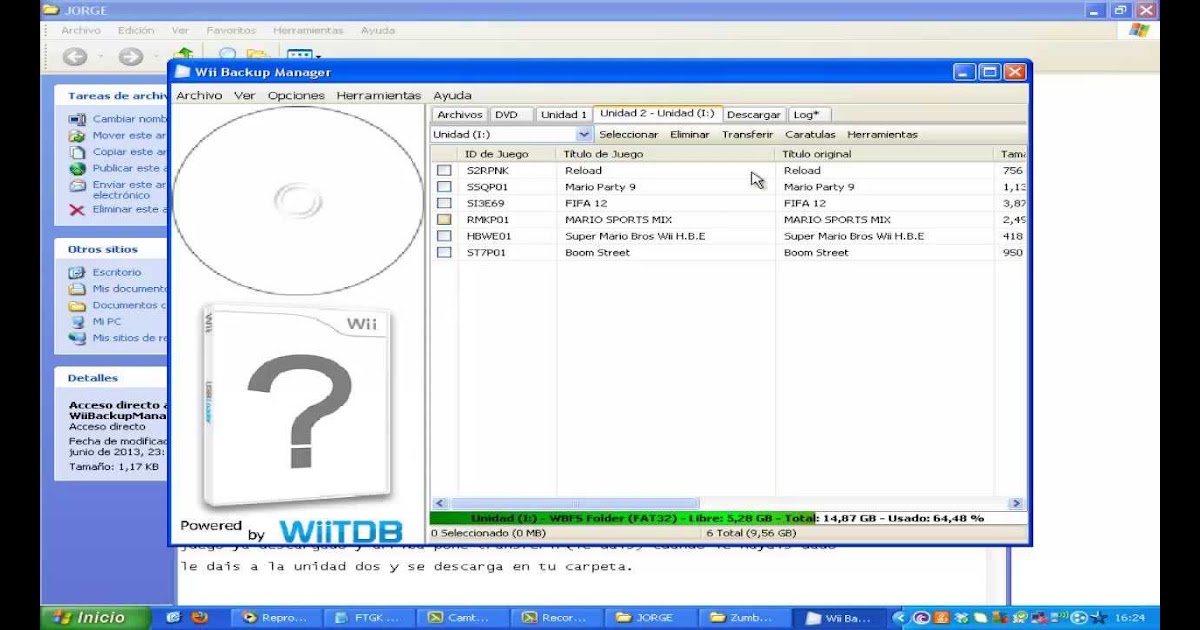Click the red X icon beside Eliminar

coord(77,210)
